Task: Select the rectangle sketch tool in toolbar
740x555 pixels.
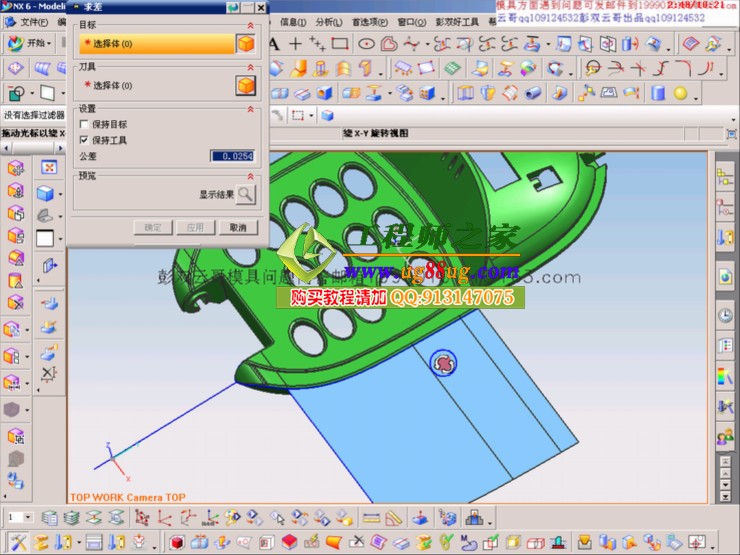Action: tap(340, 43)
